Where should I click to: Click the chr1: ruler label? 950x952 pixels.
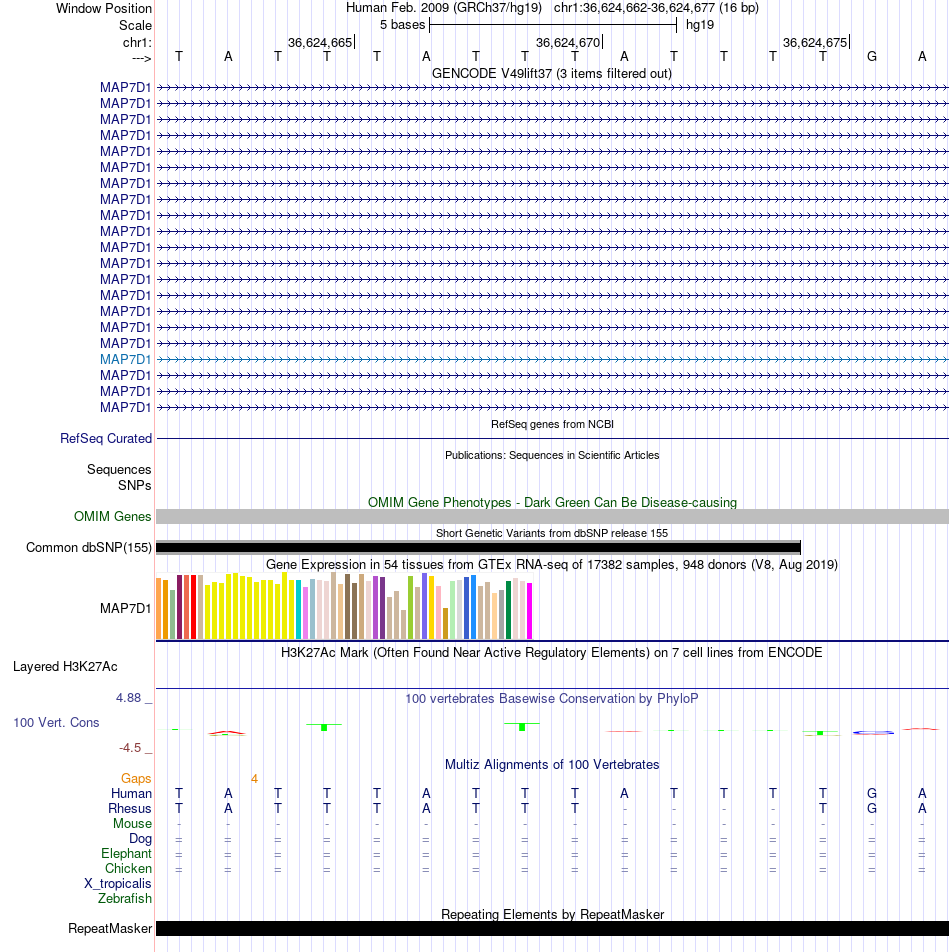(137, 42)
